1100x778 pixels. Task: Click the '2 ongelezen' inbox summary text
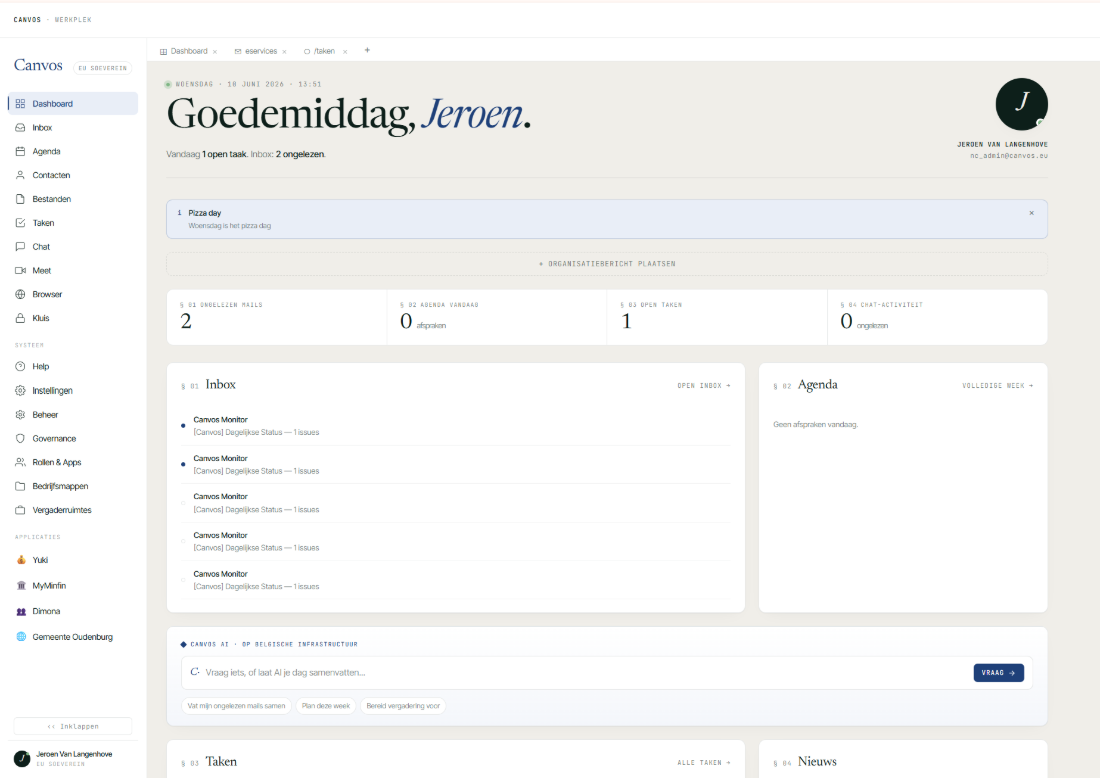300,154
